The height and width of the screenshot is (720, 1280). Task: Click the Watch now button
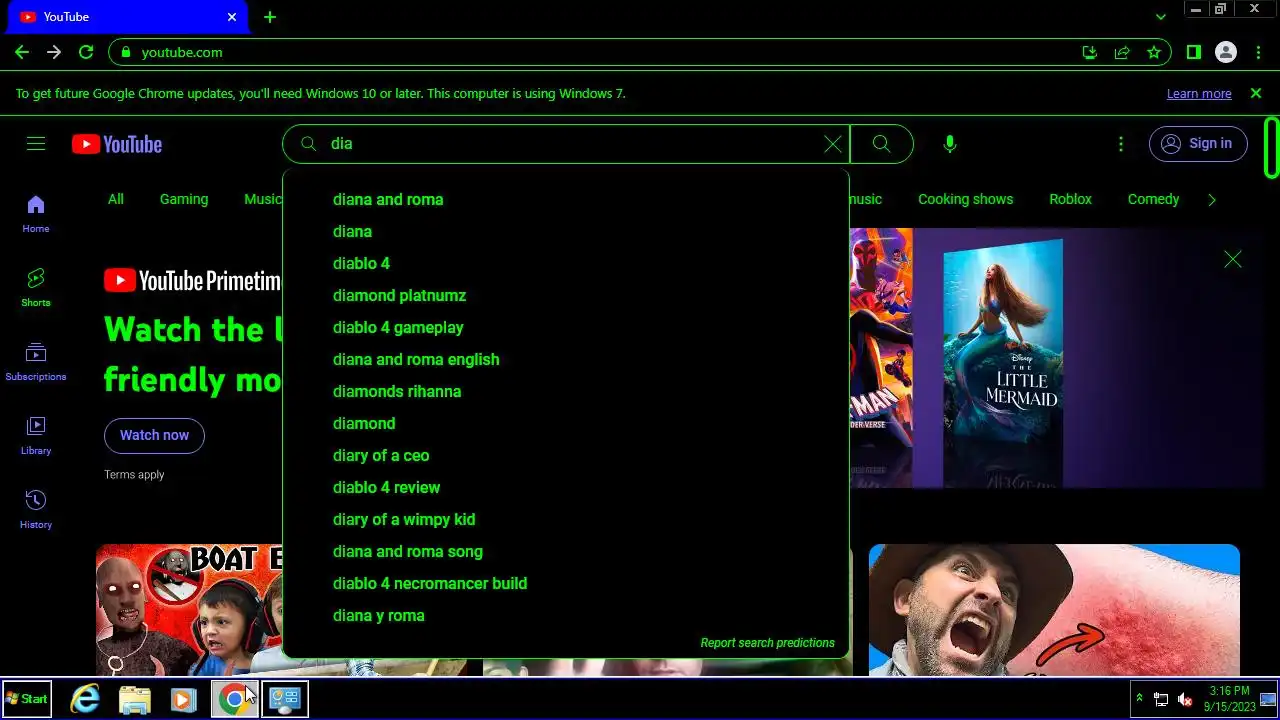pos(154,435)
